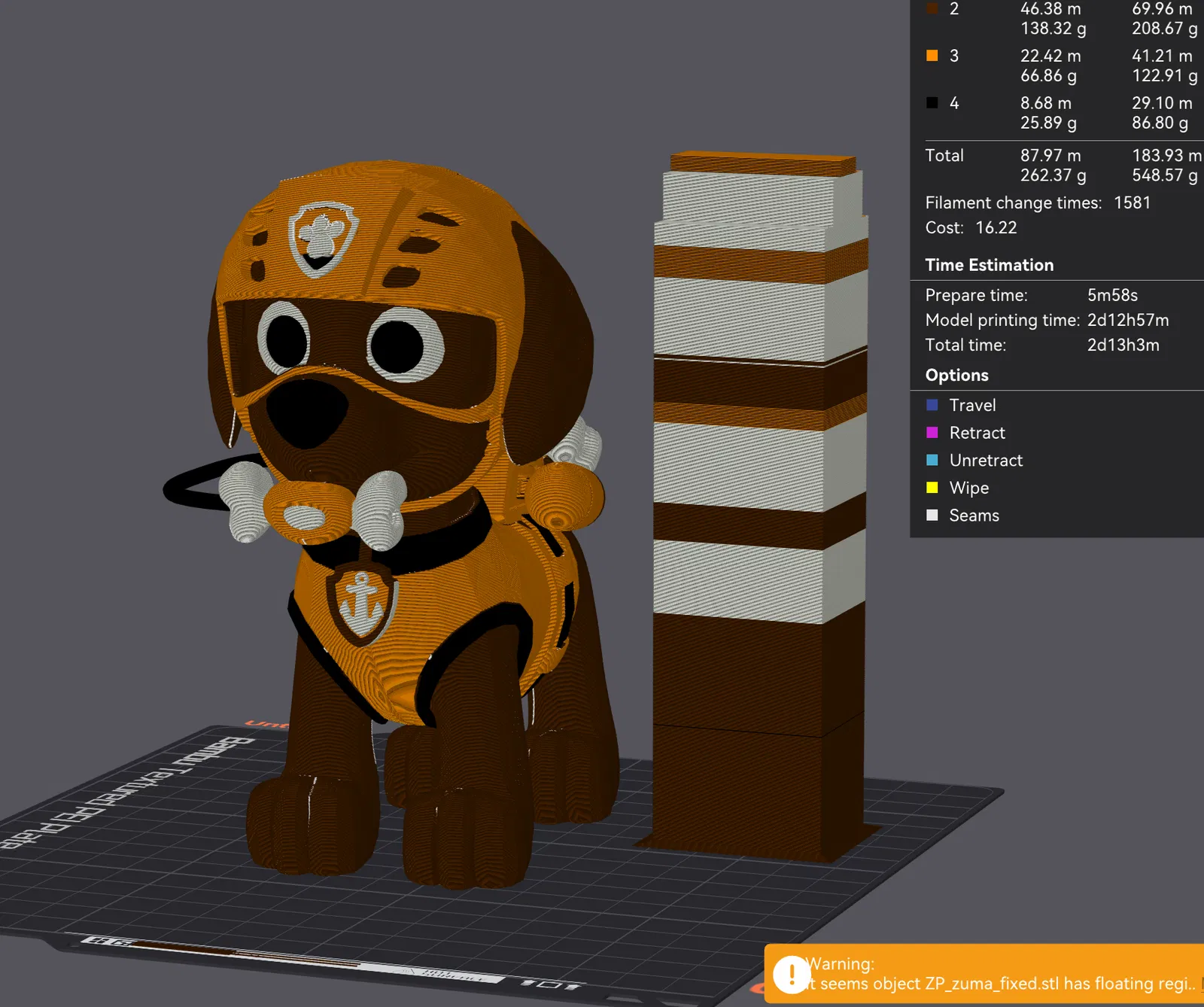The height and width of the screenshot is (1007, 1204).
Task: Click the printing time value 2d12h57m
Action: [1129, 320]
